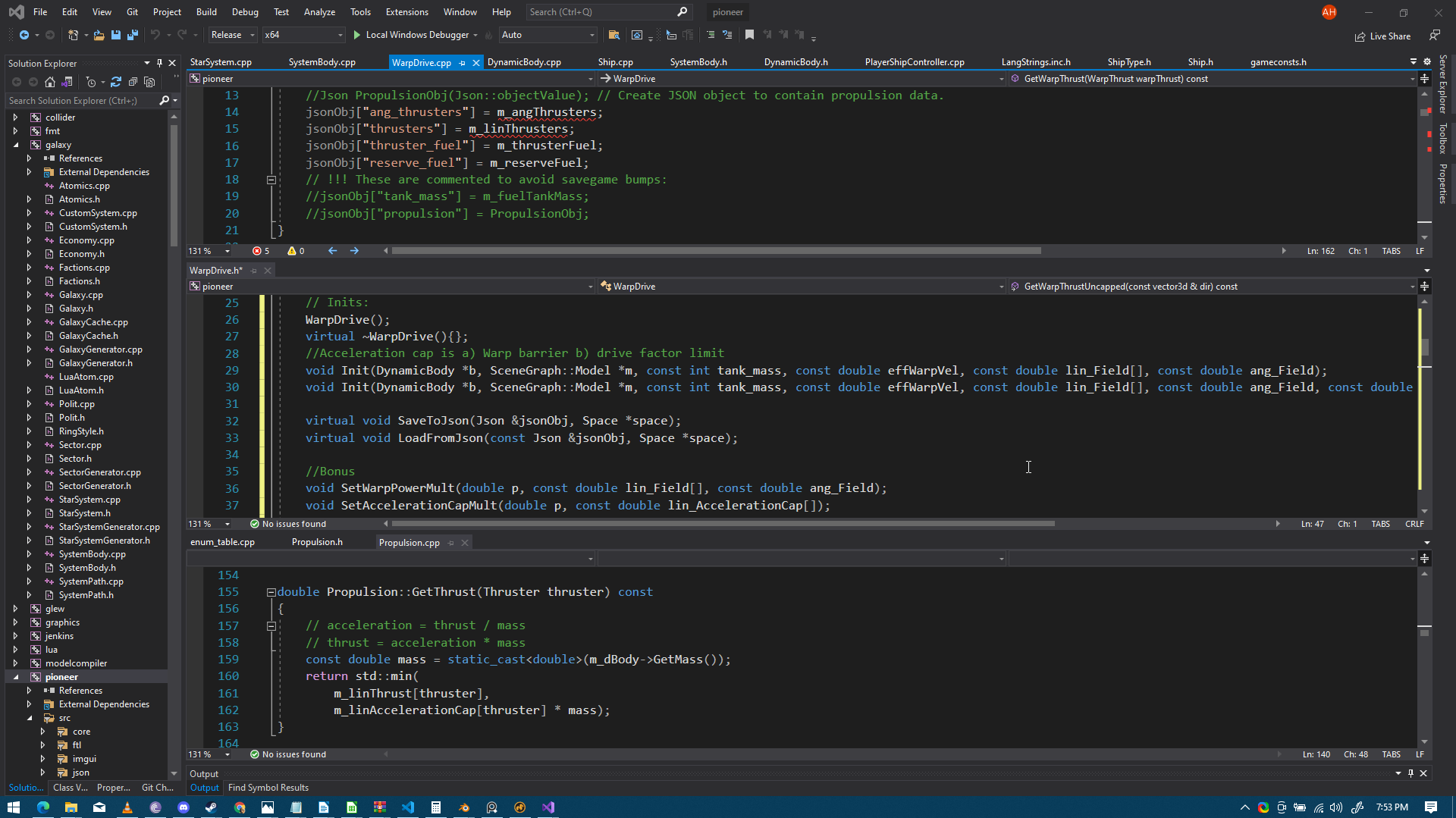
Task: Click the Undo arrow icon
Action: coord(155,35)
